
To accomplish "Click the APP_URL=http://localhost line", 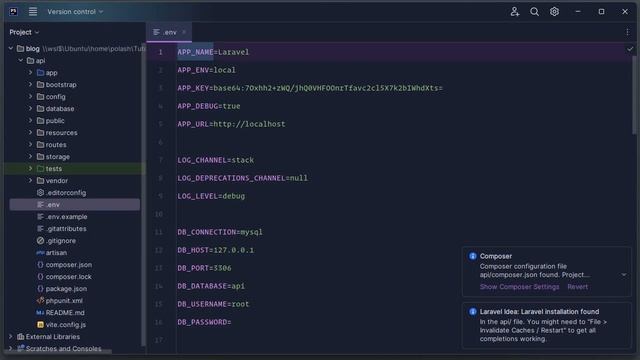I will (231, 124).
